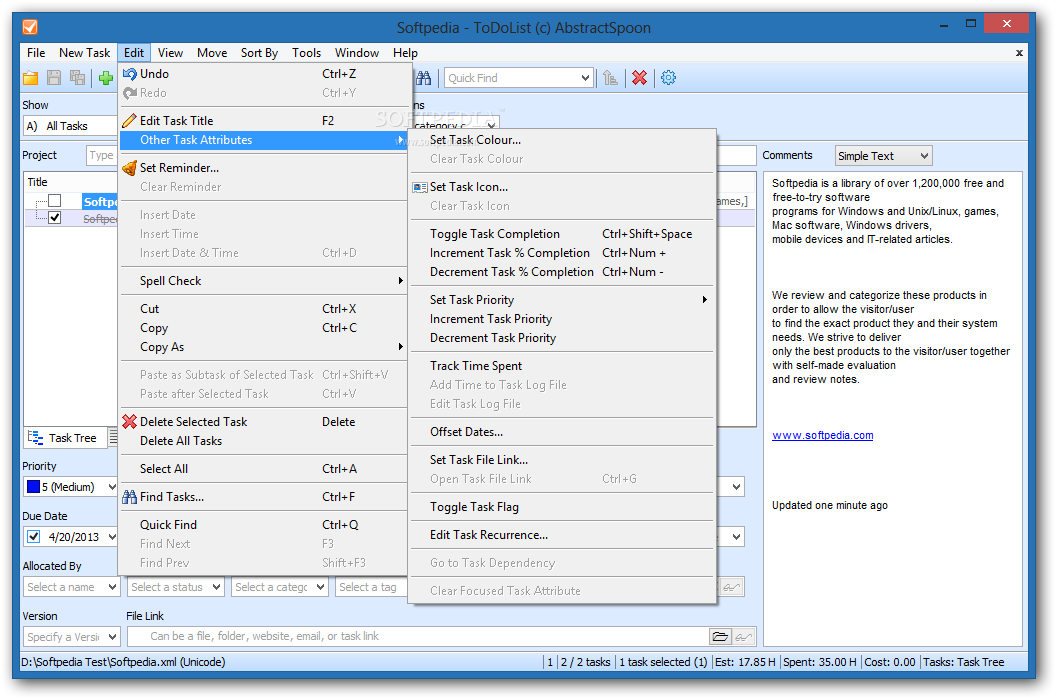Open the View menu
Screen dimensions: 1056x699
point(170,53)
